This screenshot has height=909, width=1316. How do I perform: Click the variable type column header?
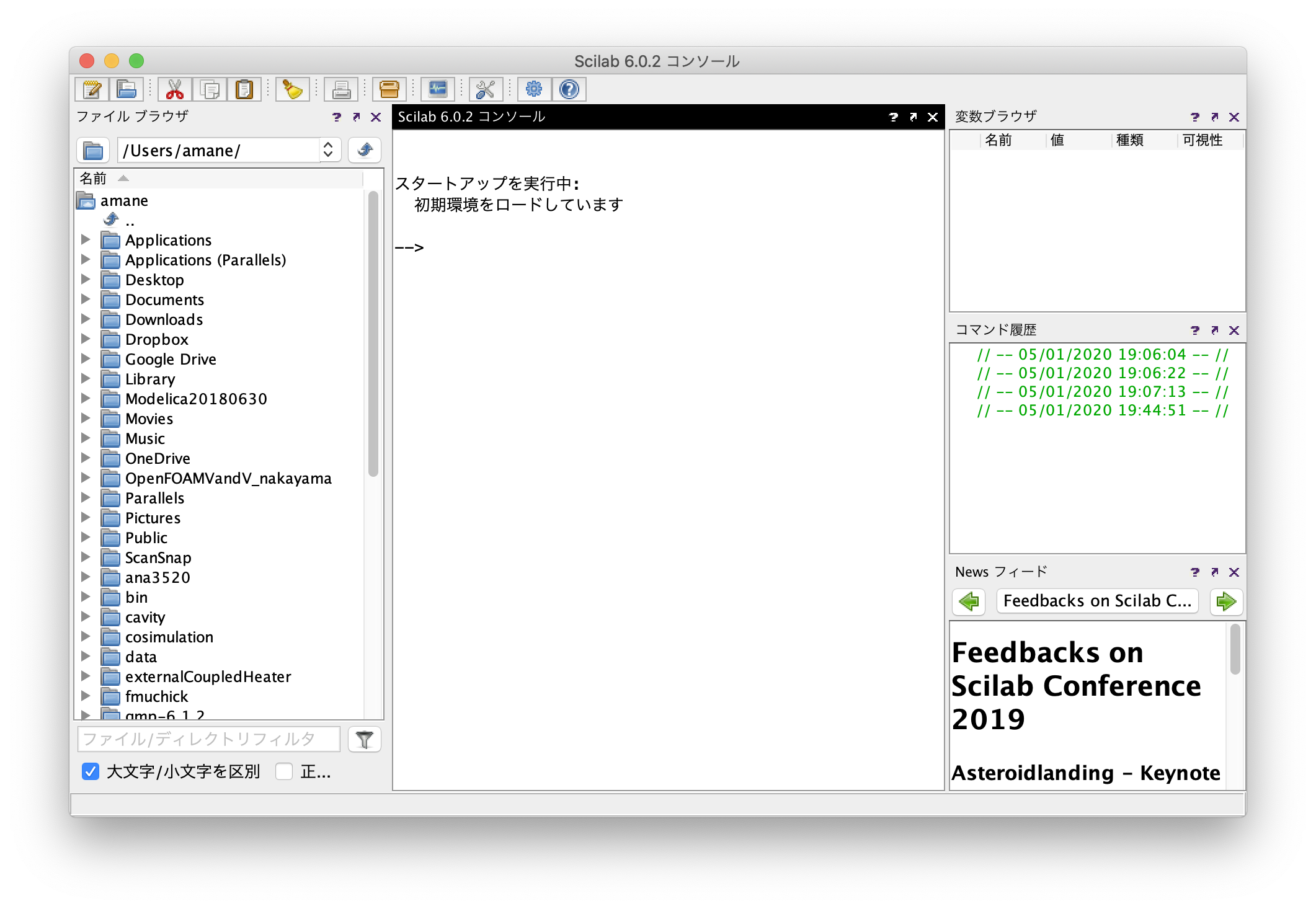(x=1144, y=140)
